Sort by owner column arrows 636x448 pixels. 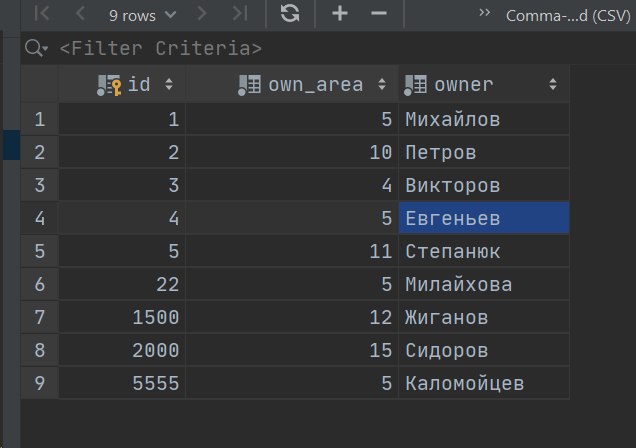552,84
